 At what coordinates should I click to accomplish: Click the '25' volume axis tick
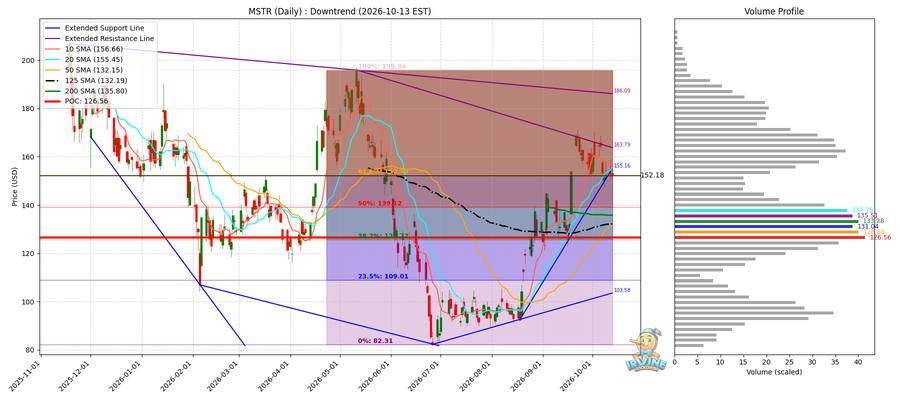789,362
